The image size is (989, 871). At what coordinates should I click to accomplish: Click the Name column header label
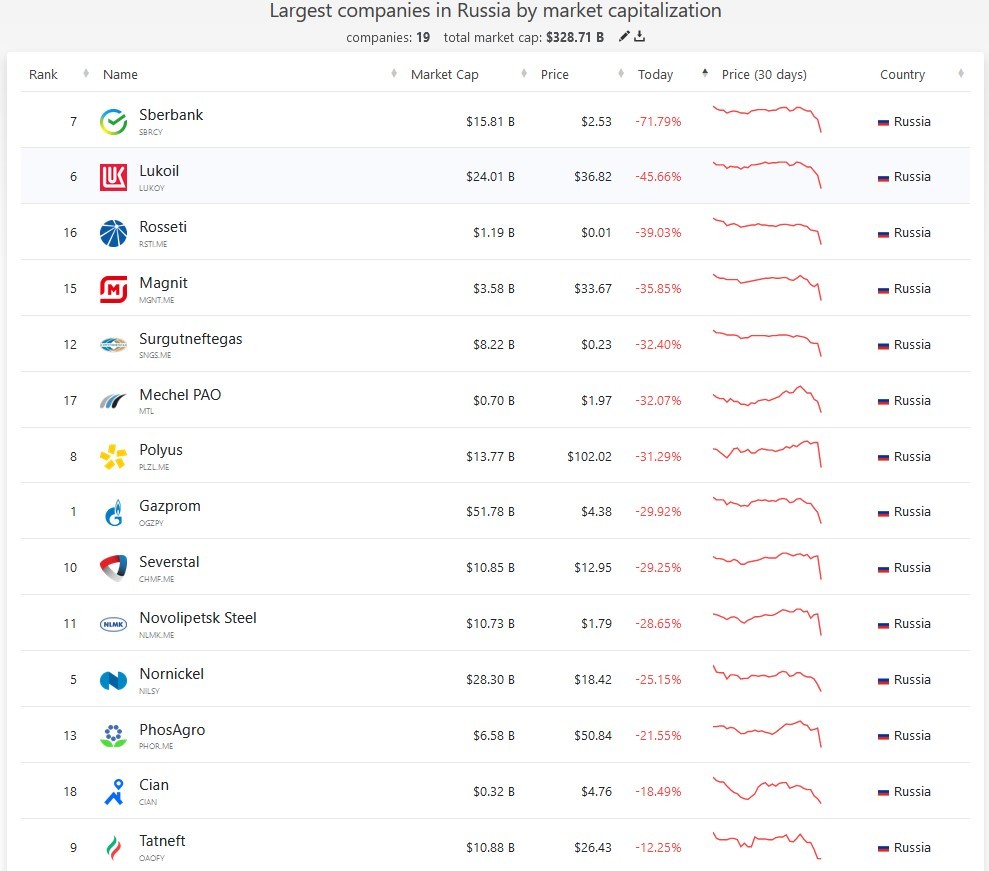pyautogui.click(x=120, y=74)
